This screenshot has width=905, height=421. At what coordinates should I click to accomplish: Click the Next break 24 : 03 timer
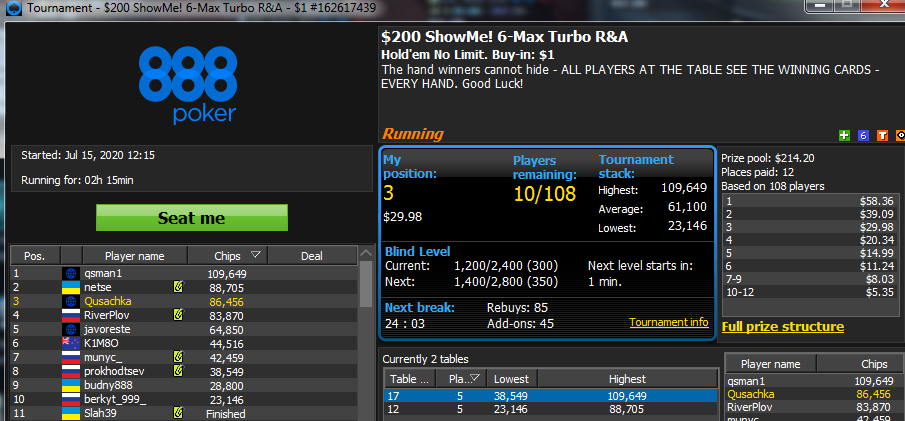[x=405, y=323]
